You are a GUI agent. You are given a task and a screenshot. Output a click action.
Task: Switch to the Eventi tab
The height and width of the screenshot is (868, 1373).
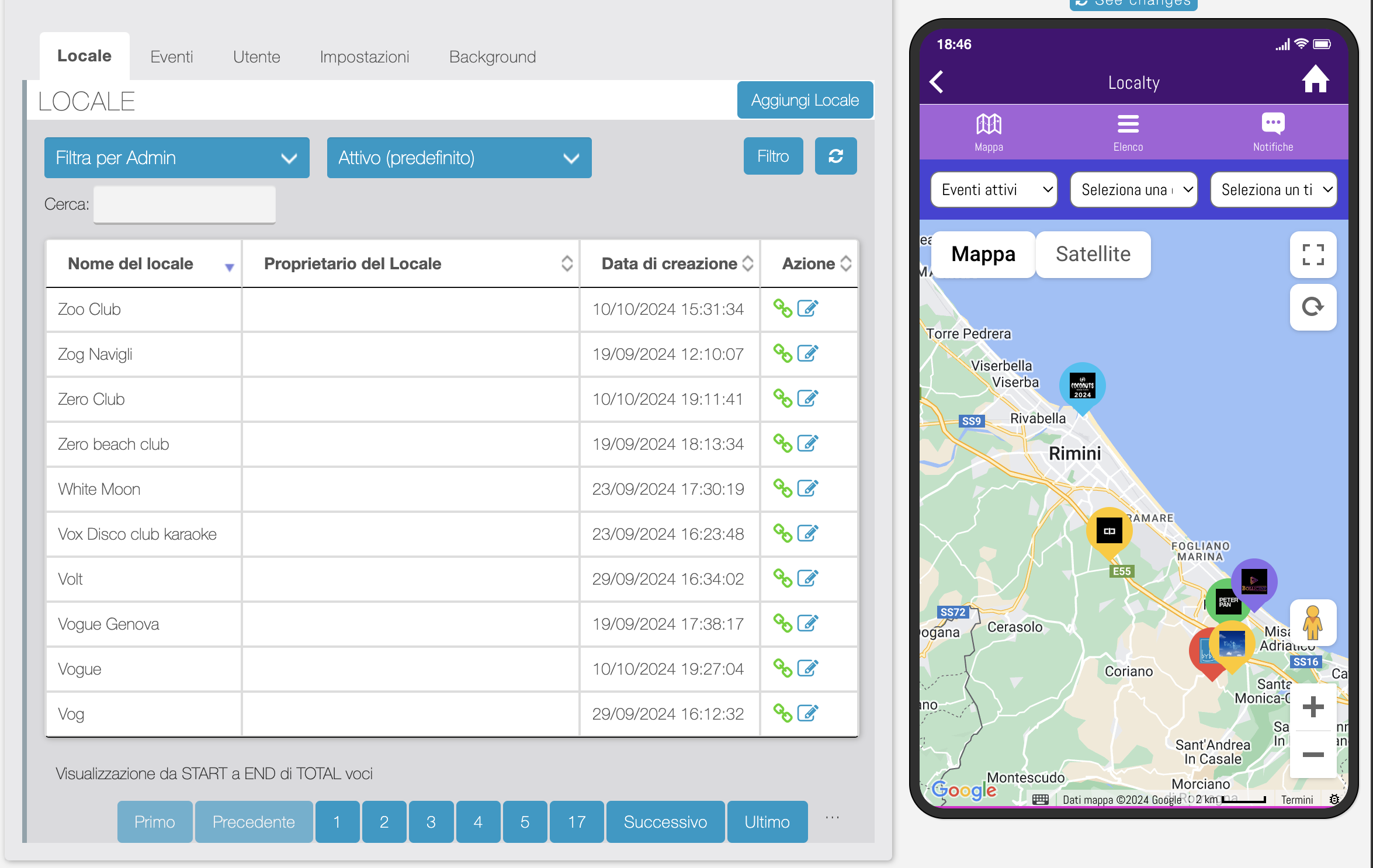coord(171,57)
